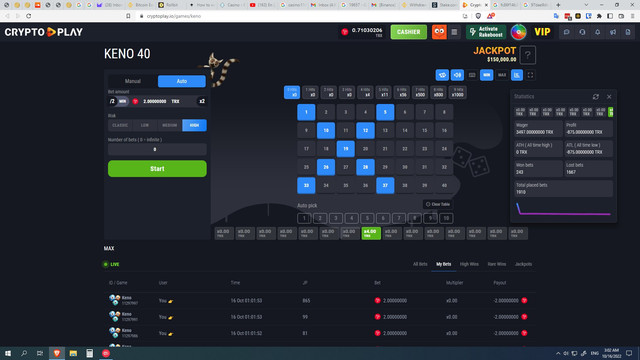Toggle the sound speaker icon above board
The height and width of the screenshot is (360, 640).
point(457,75)
